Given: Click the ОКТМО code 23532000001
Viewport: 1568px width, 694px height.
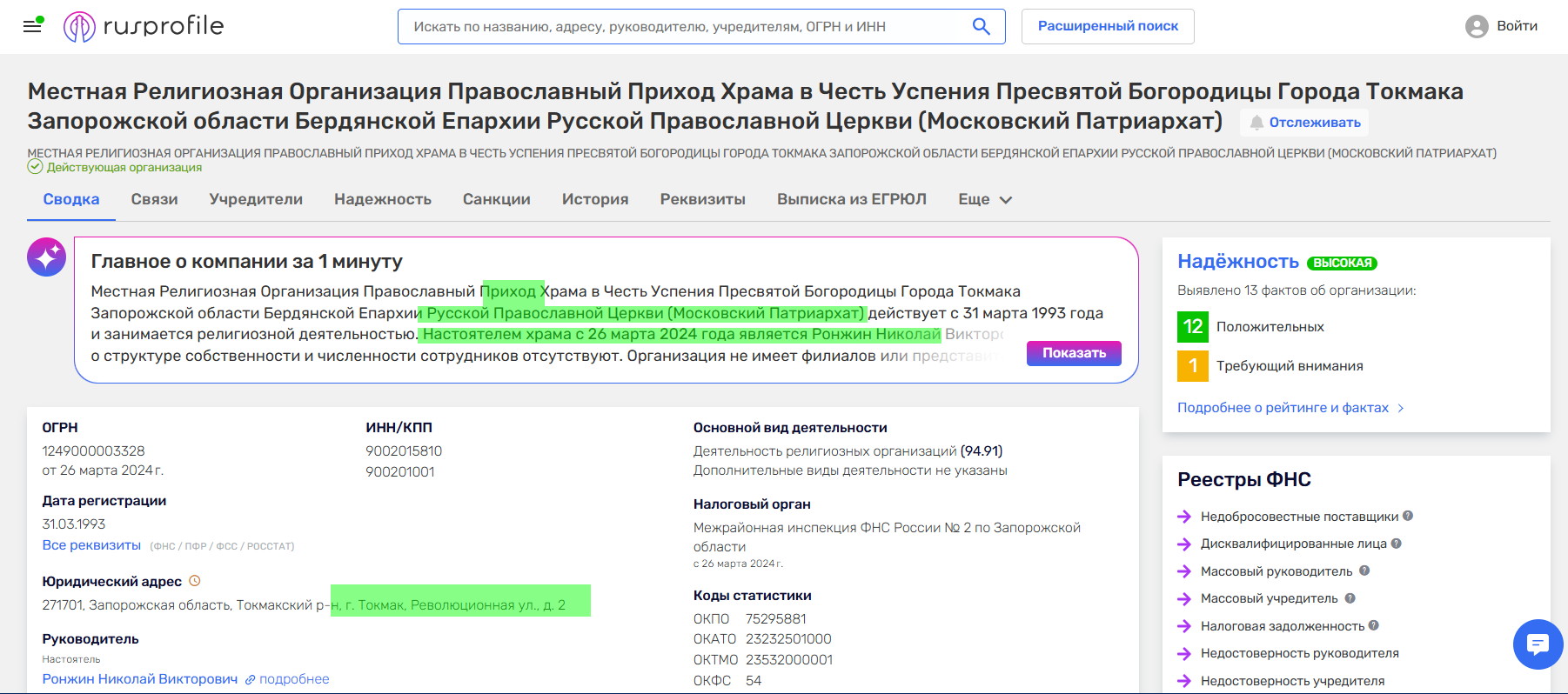Looking at the screenshot, I should (x=789, y=660).
